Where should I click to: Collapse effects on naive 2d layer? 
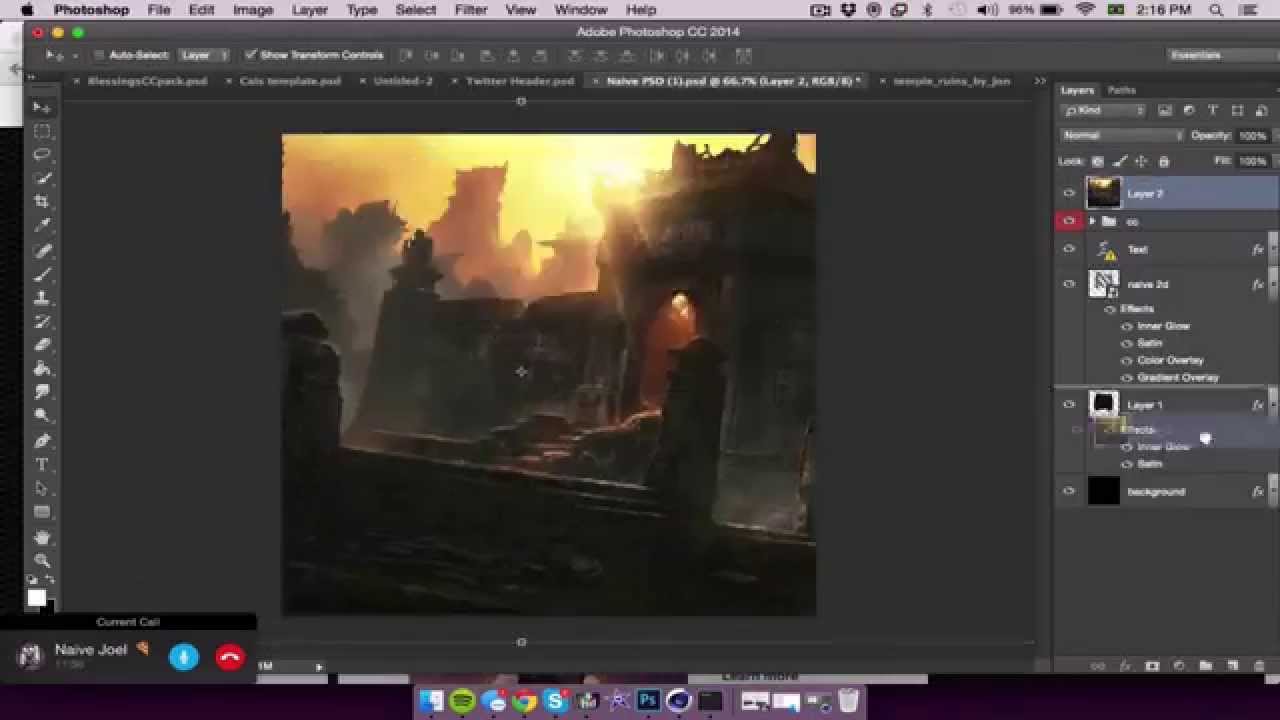[x=1272, y=284]
